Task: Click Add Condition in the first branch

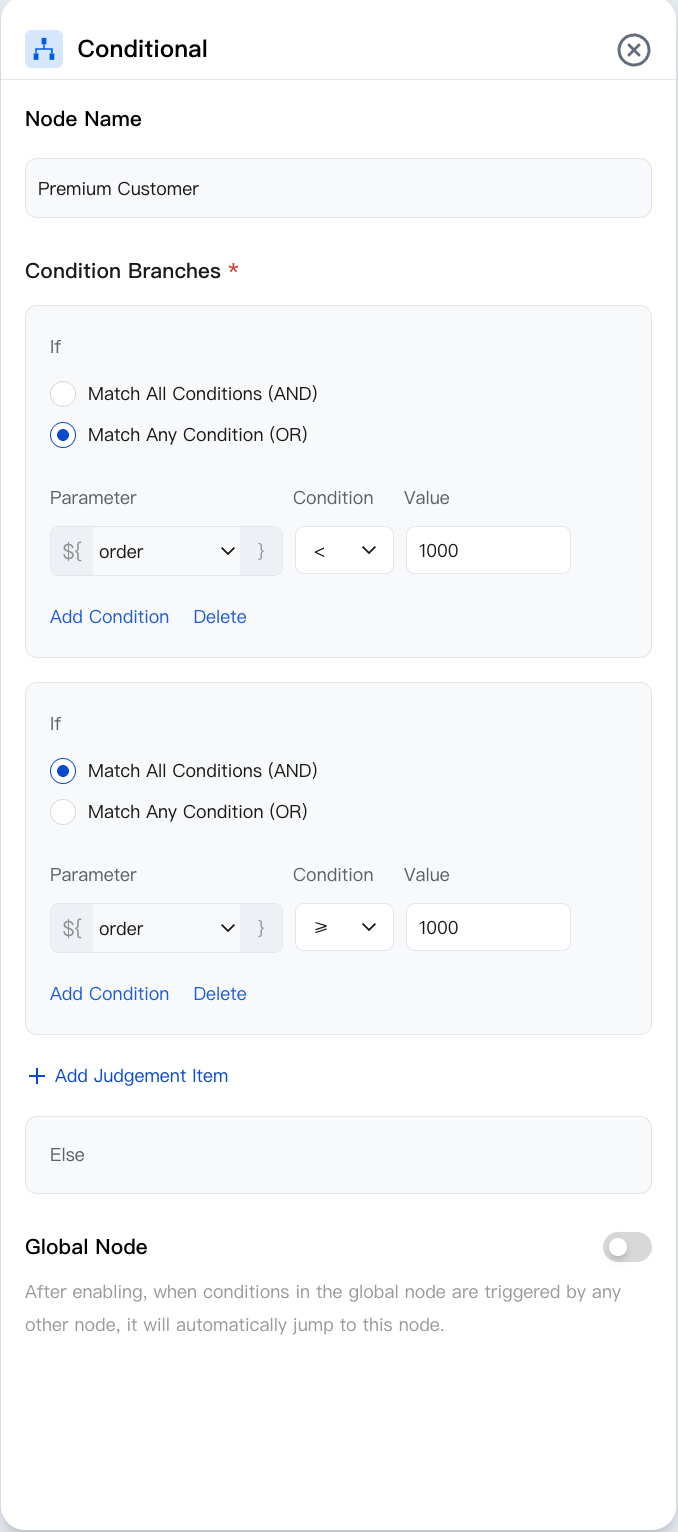Action: [109, 617]
